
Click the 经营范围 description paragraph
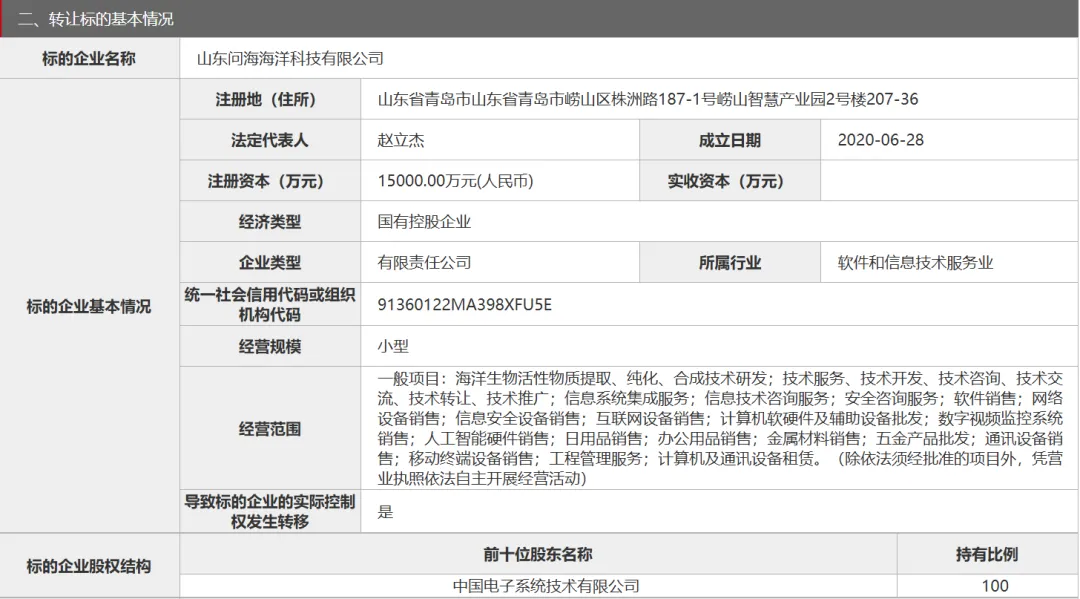point(720,428)
